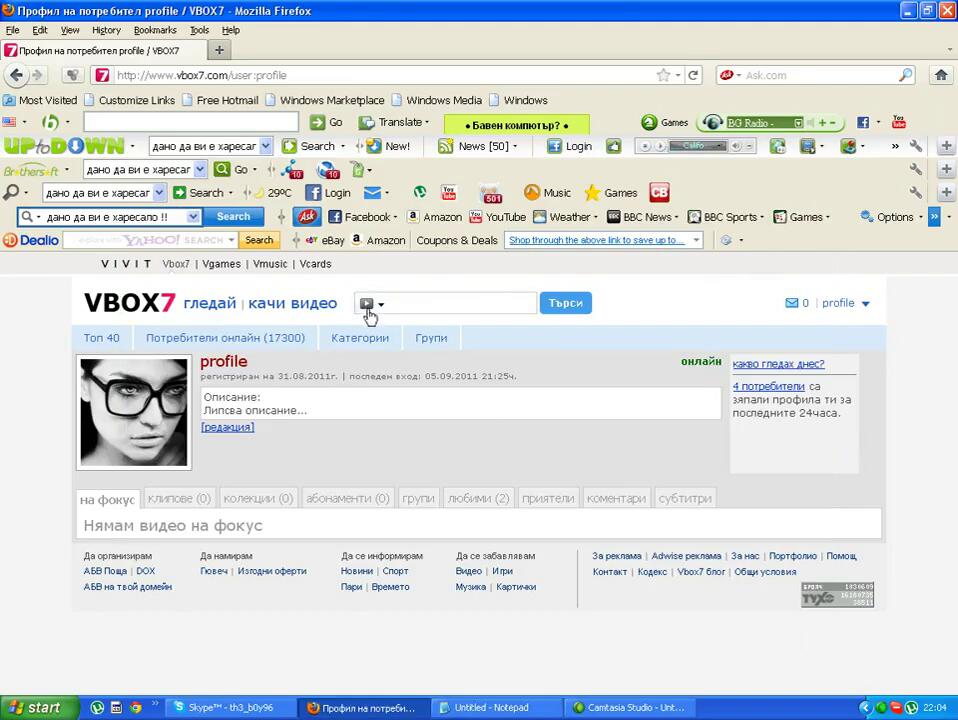
Task: Bookmark the page with the star icon
Action: click(x=663, y=75)
